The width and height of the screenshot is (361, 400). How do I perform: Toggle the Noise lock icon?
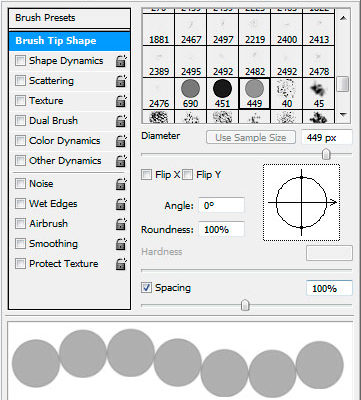(x=121, y=184)
